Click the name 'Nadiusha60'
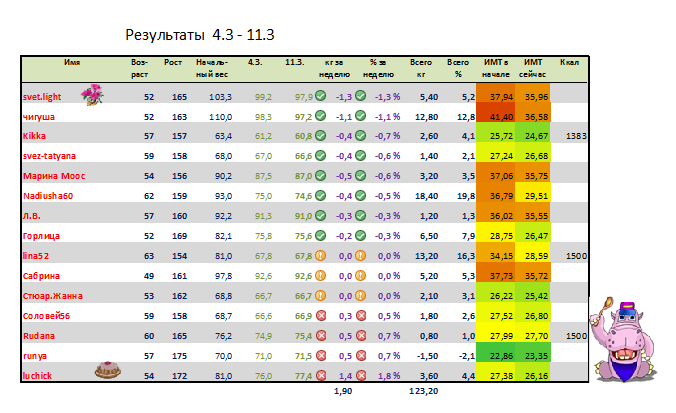Image resolution: width=676 pixels, height=413 pixels. click(x=48, y=196)
